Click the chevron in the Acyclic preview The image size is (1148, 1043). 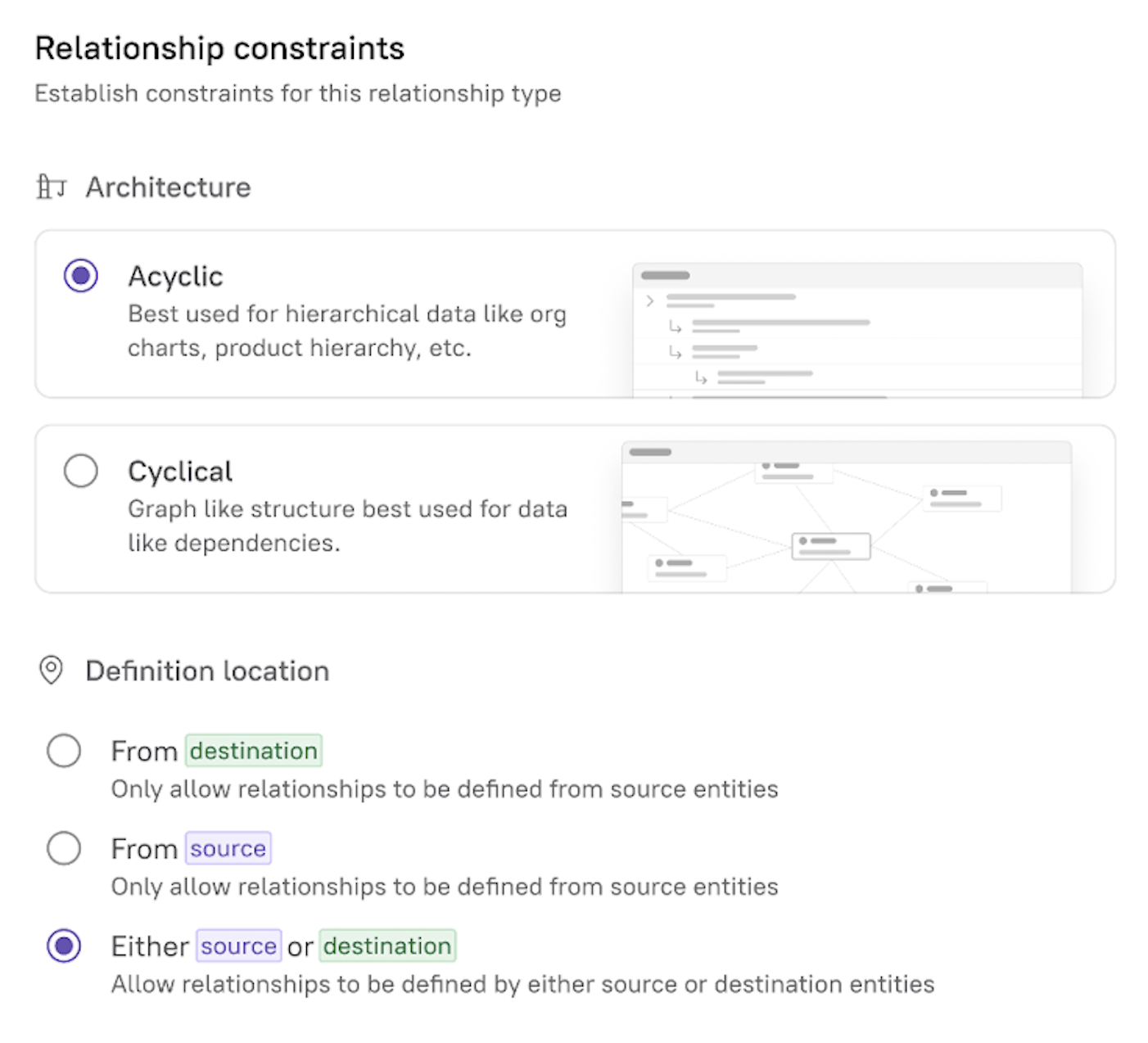click(650, 300)
